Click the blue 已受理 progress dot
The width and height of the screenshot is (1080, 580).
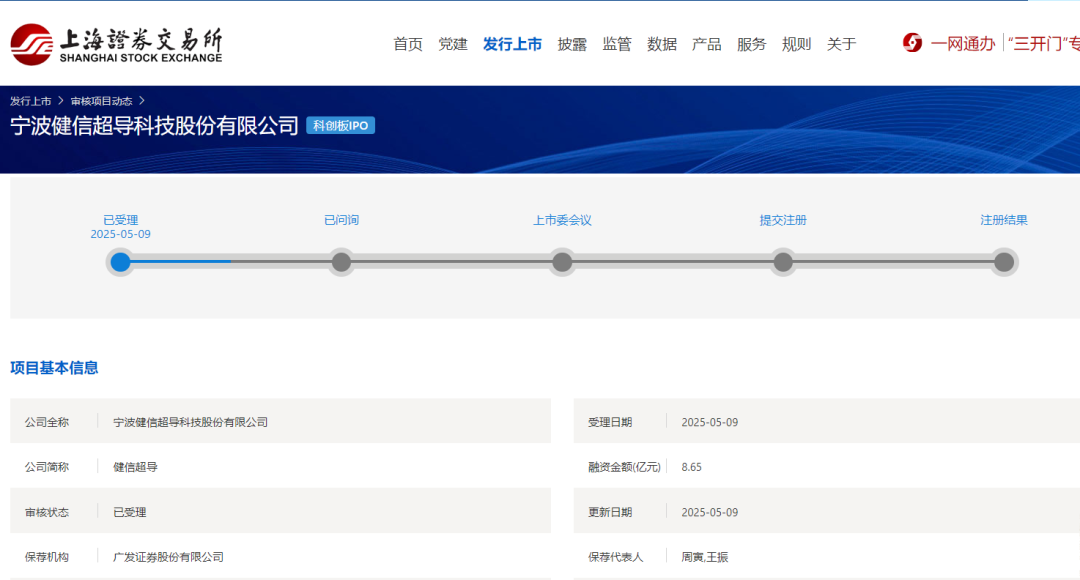[x=121, y=262]
